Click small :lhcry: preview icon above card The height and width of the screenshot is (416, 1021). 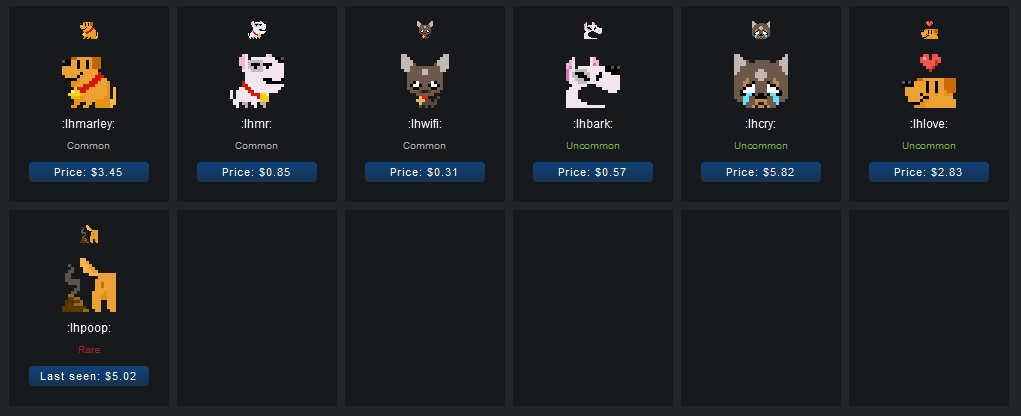pos(761,30)
